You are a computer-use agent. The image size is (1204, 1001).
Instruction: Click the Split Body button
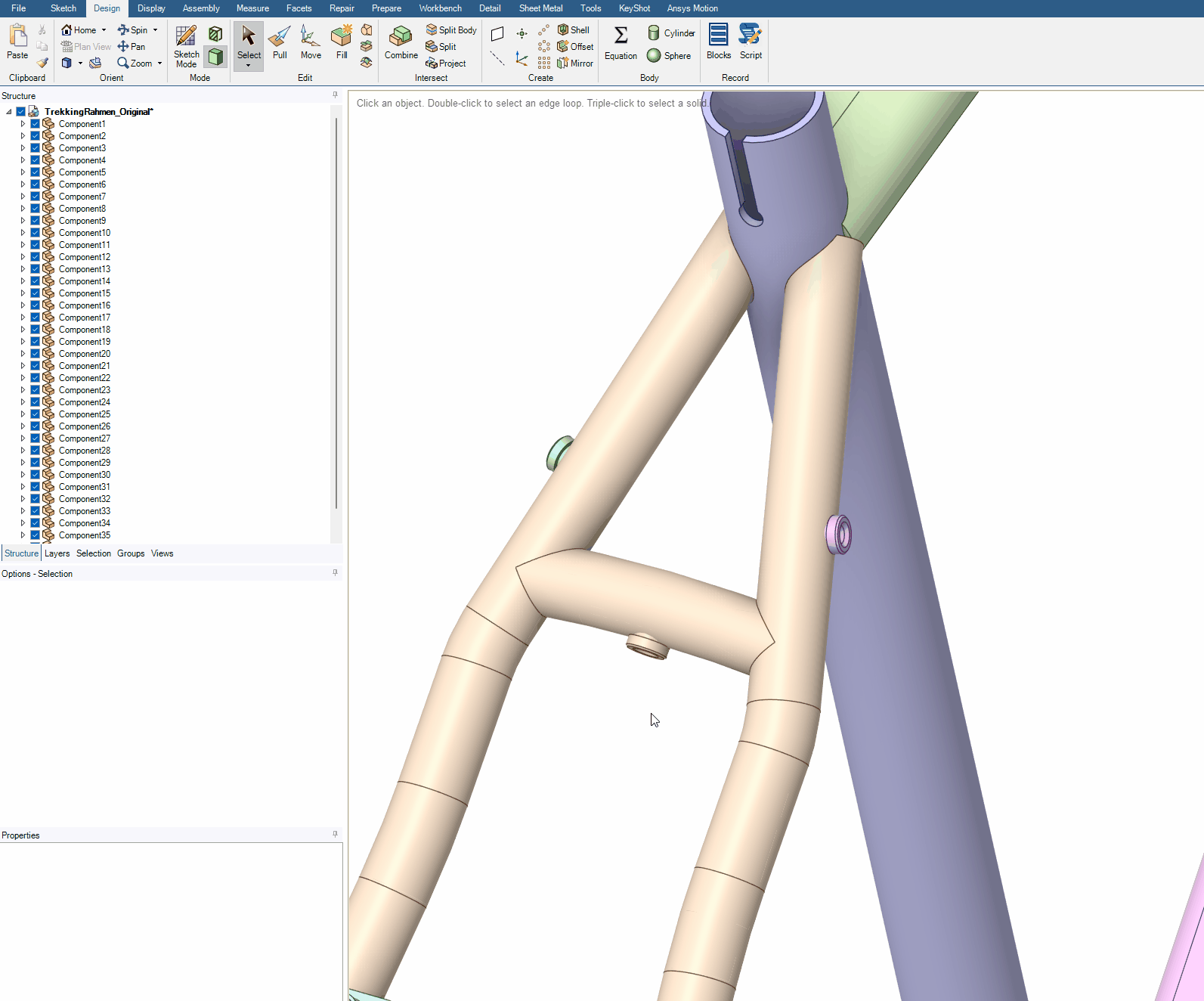[451, 30]
